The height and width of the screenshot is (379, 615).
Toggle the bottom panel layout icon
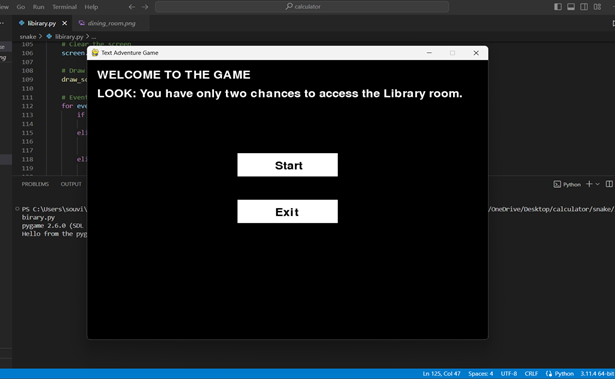click(x=571, y=7)
